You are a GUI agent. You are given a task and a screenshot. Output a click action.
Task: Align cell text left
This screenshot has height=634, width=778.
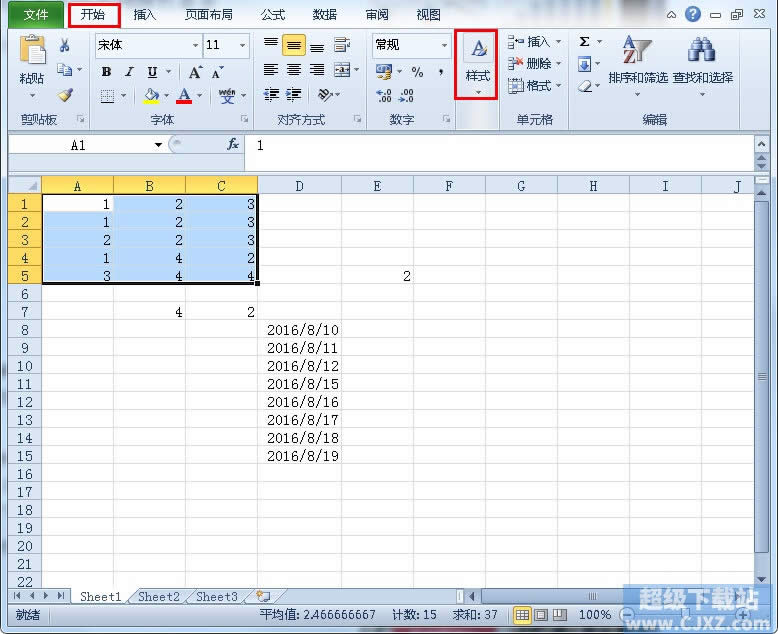pos(270,70)
